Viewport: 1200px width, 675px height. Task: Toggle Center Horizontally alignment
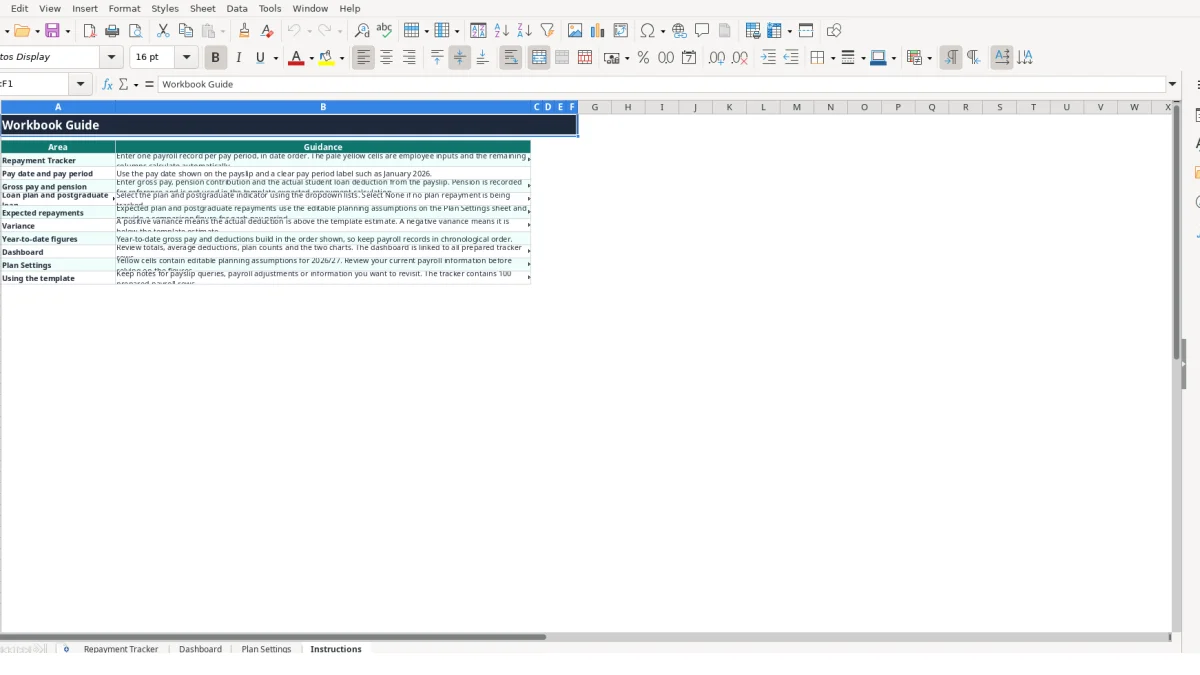[x=386, y=58]
